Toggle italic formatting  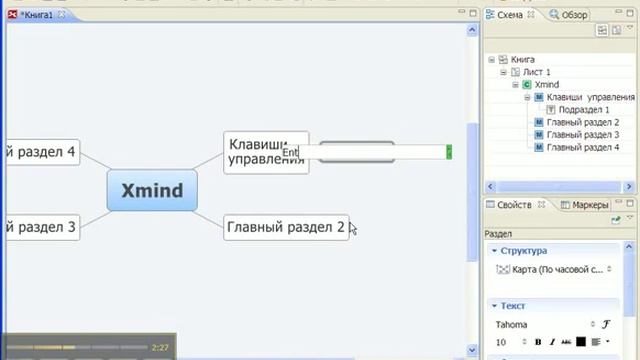pos(552,342)
